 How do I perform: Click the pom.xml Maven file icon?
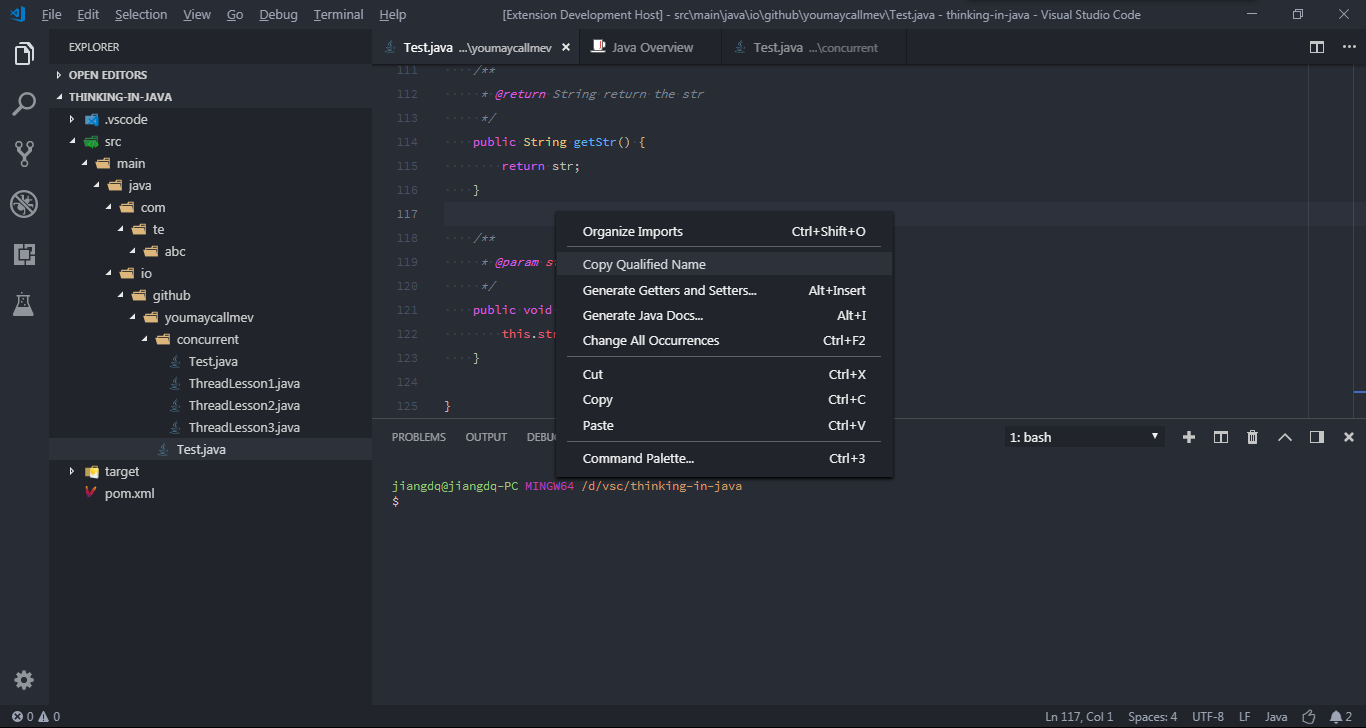91,493
